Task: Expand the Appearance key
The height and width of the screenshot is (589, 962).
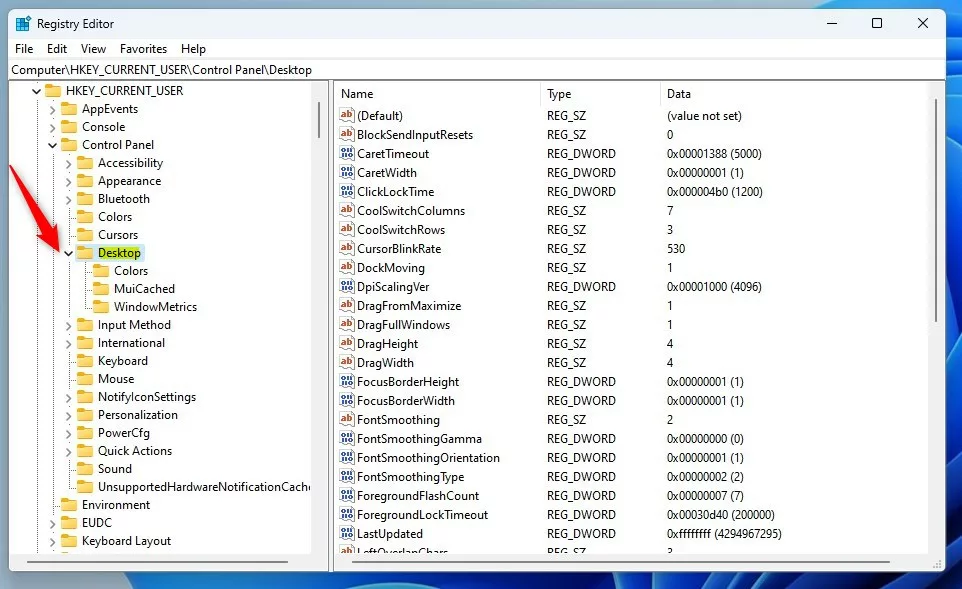Action: pyautogui.click(x=68, y=182)
